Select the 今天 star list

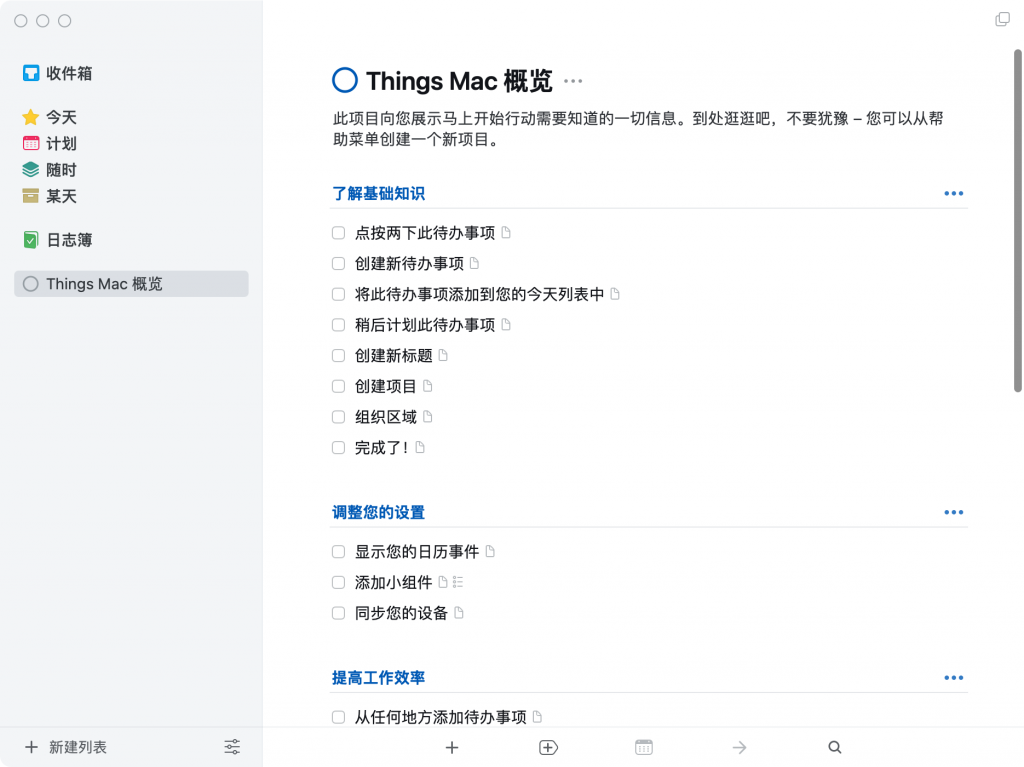point(62,117)
